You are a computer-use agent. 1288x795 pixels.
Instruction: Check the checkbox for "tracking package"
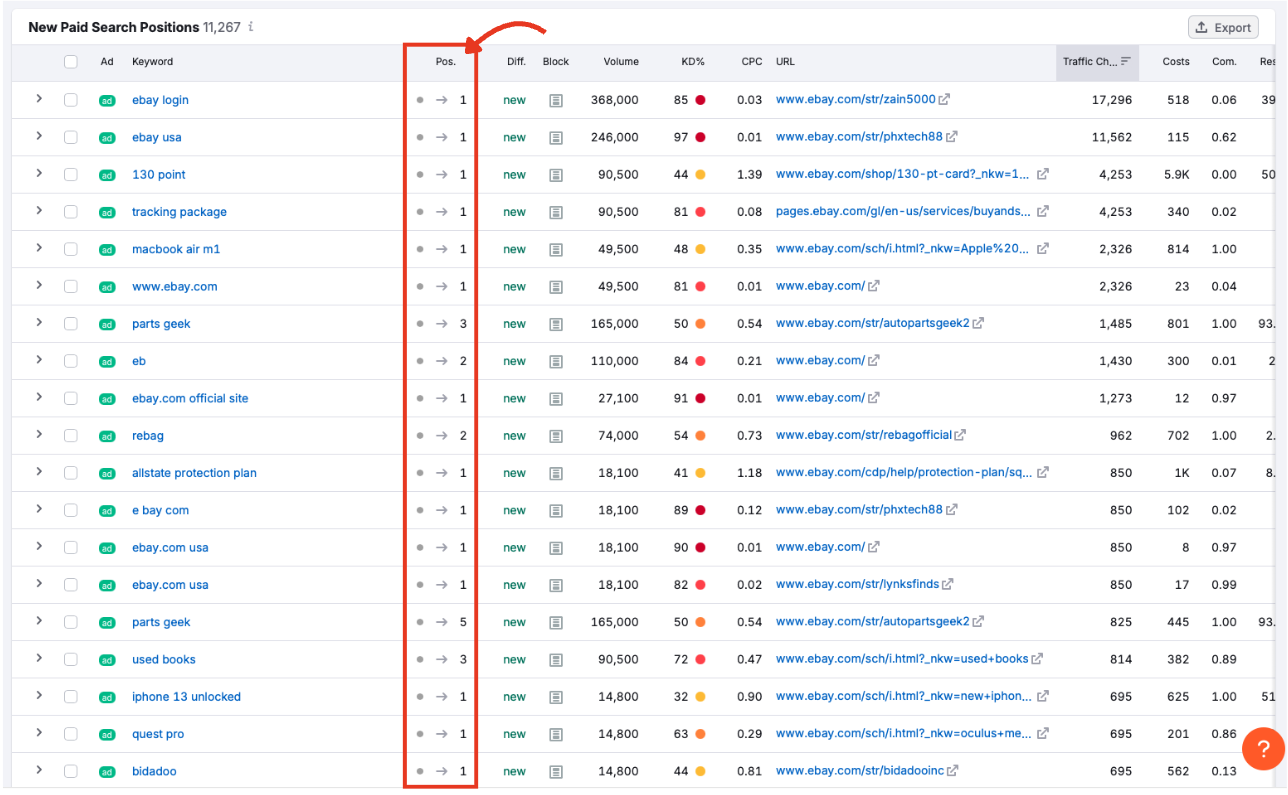coord(70,212)
